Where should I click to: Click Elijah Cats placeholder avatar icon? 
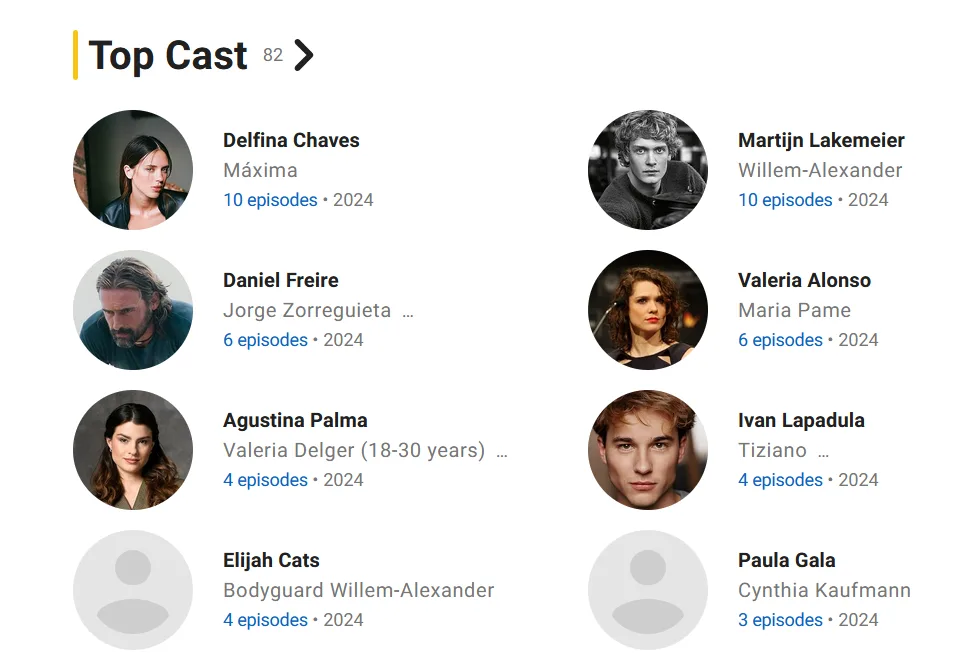[x=133, y=590]
